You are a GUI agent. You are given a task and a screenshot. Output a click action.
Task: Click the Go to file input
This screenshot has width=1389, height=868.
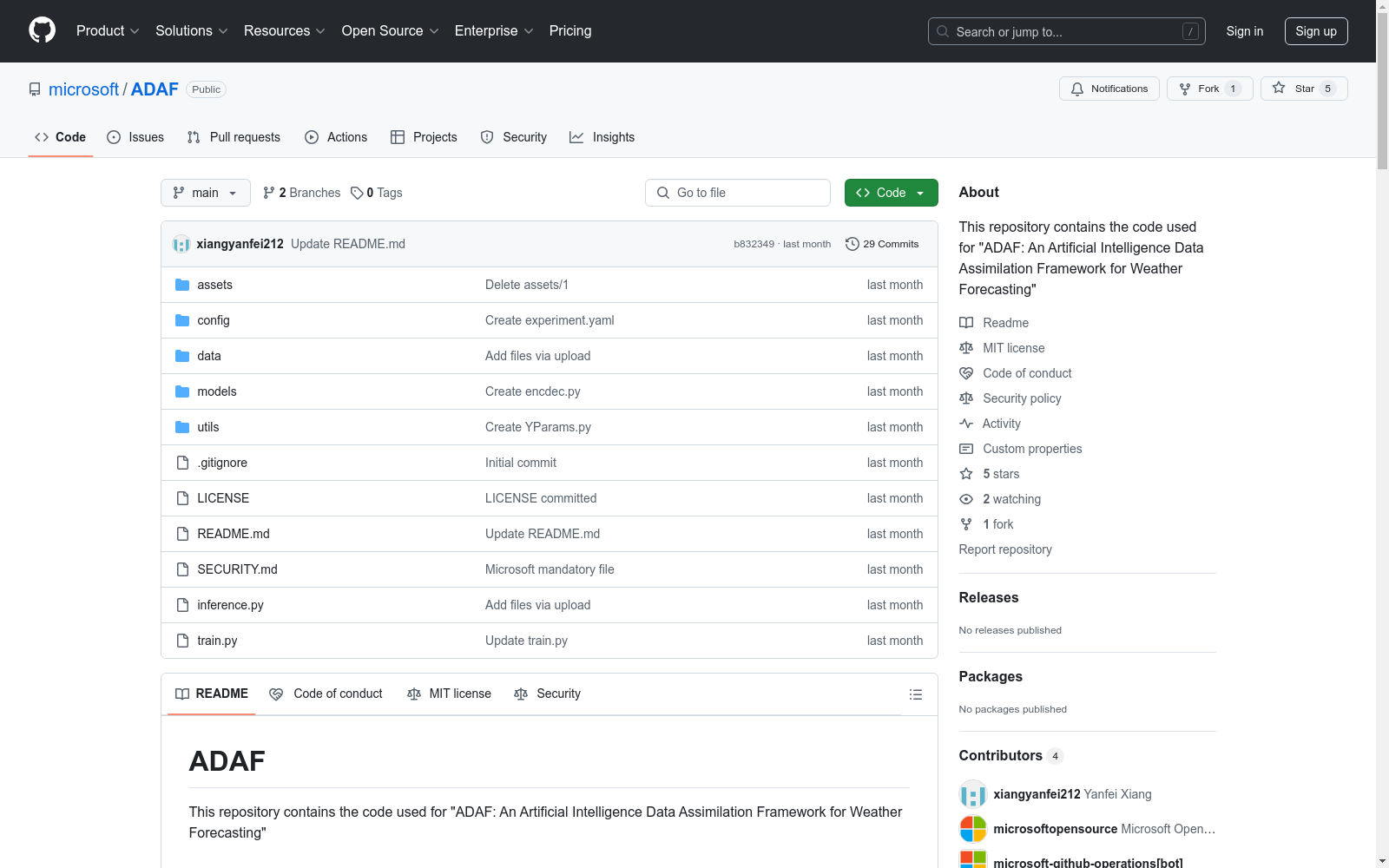coord(738,193)
